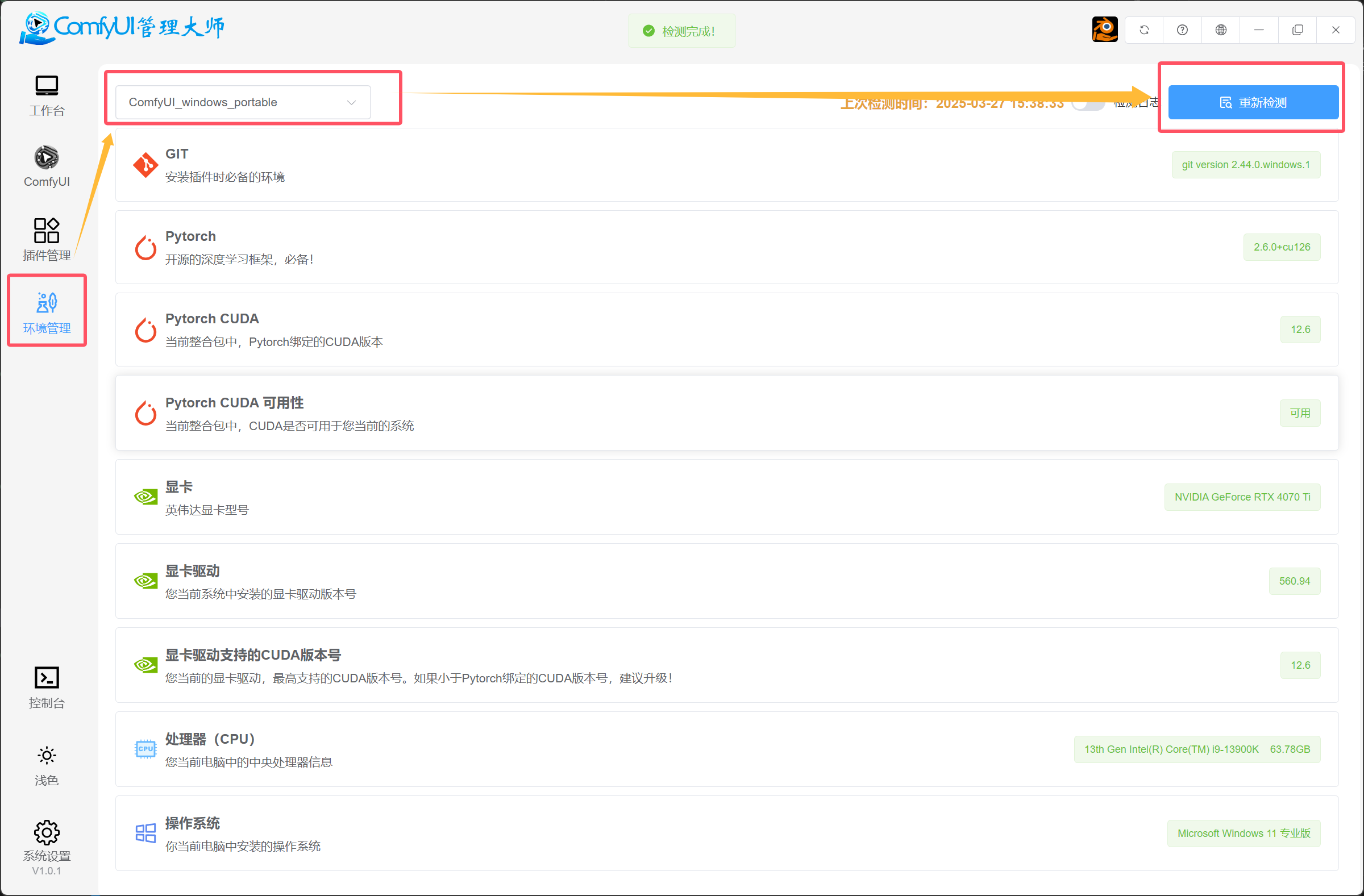Select the 显卡驱动 driver version 560.94 tag
Screen dimensions: 1364x896
tap(1294, 581)
